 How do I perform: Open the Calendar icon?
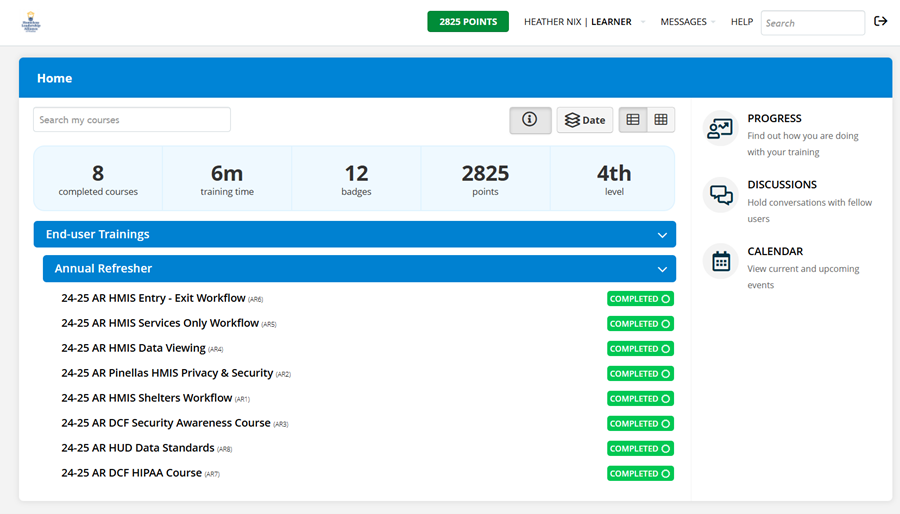coord(720,262)
